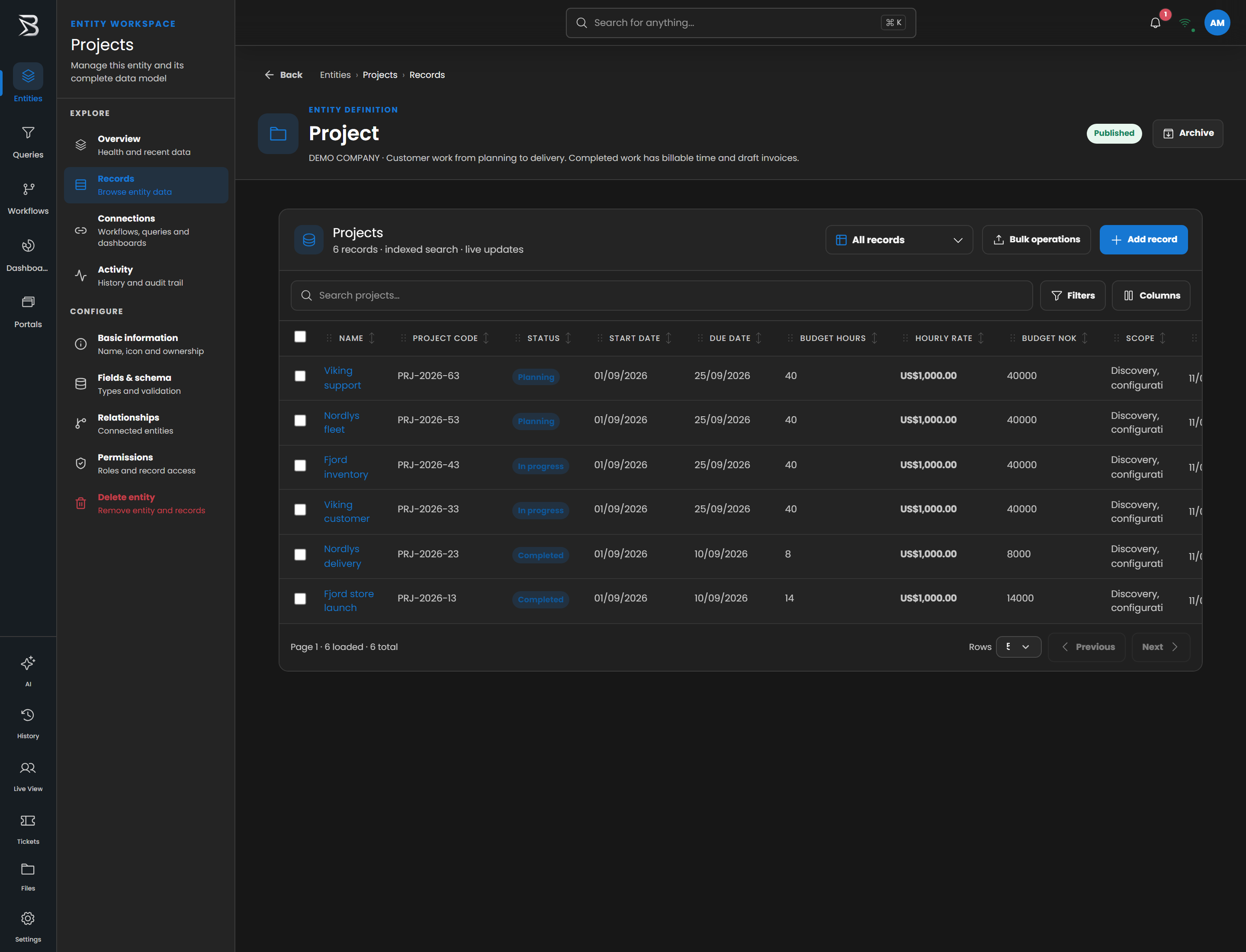1246x952 pixels.
Task: Open the Entities section in sidebar
Action: coord(28,83)
